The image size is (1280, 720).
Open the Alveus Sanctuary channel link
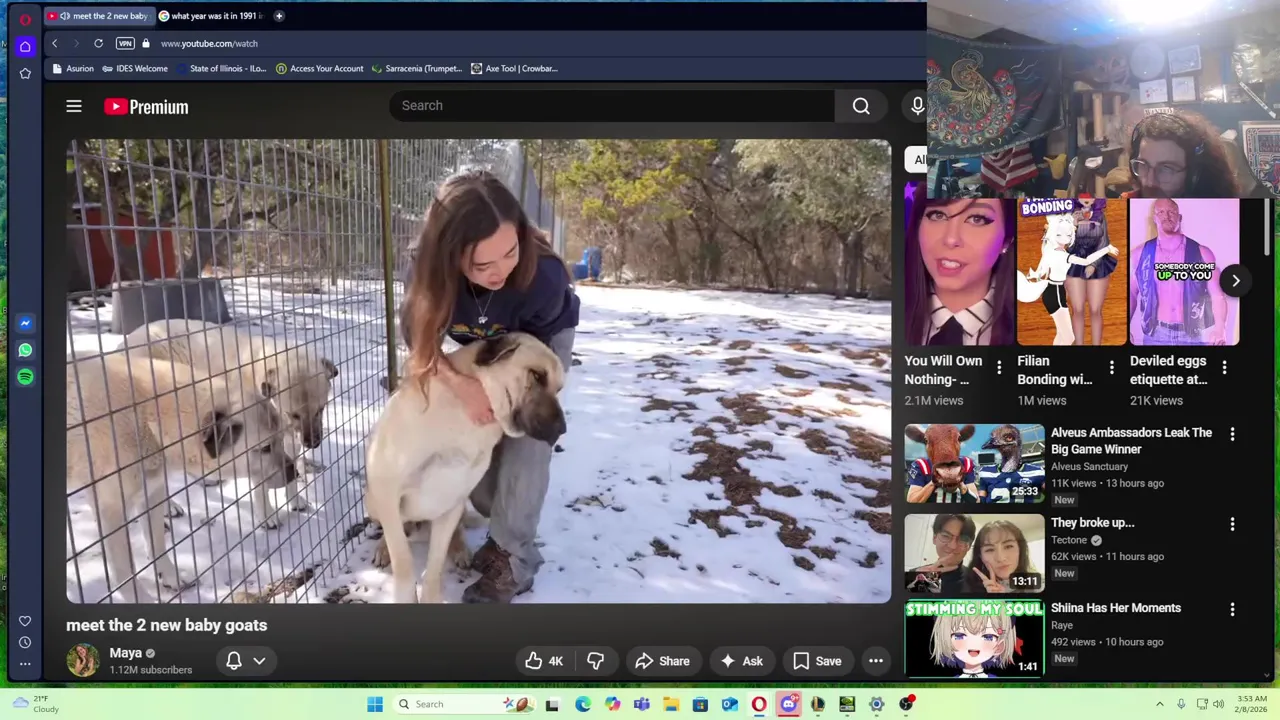[x=1089, y=467]
